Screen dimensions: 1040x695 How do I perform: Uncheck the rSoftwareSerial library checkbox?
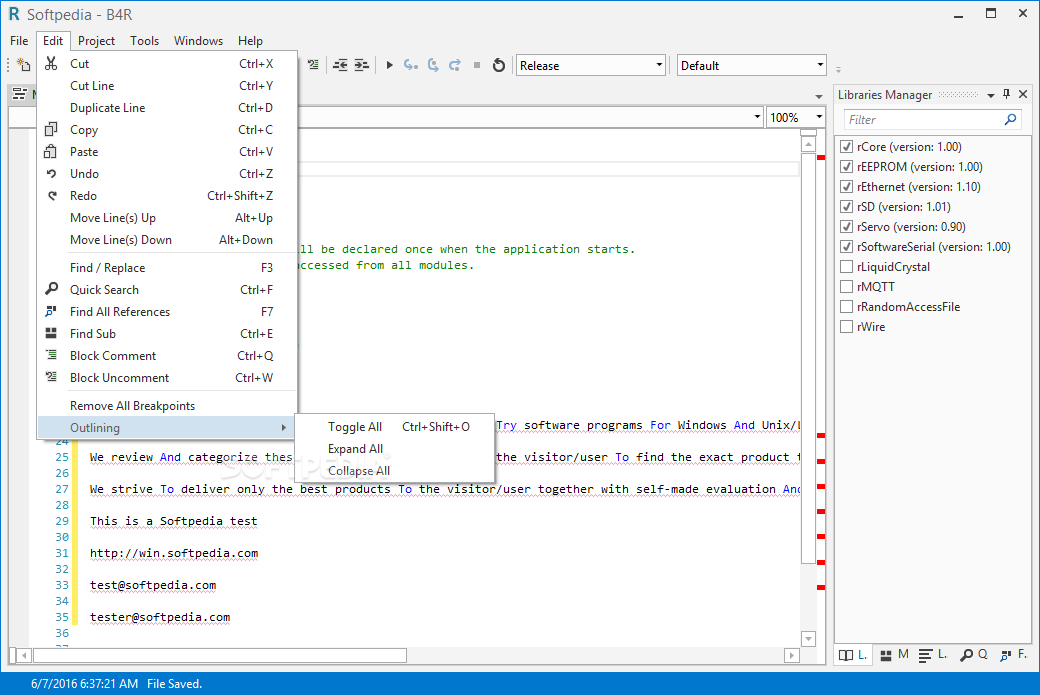coord(846,247)
